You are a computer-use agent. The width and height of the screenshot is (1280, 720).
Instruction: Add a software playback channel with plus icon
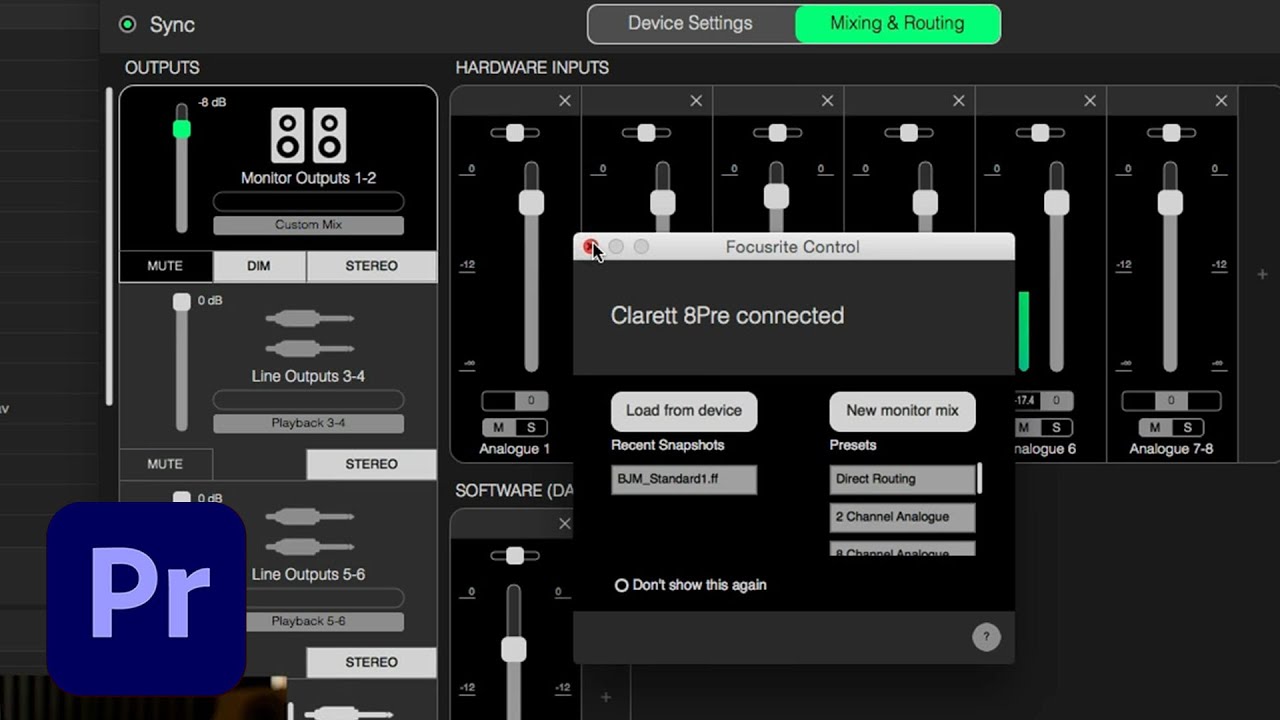(x=605, y=697)
